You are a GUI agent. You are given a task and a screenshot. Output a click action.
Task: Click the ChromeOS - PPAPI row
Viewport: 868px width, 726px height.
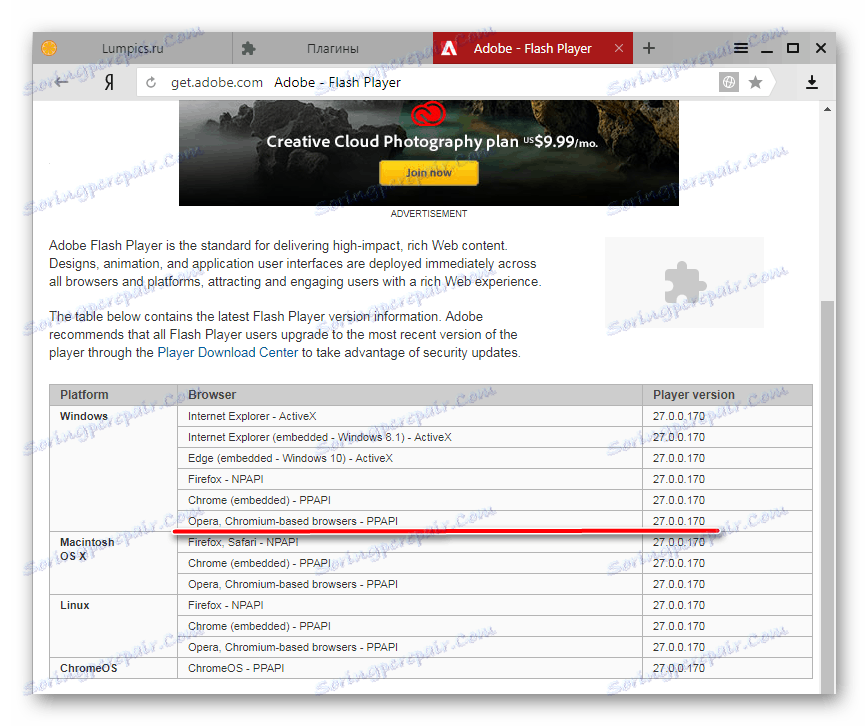tap(410, 668)
